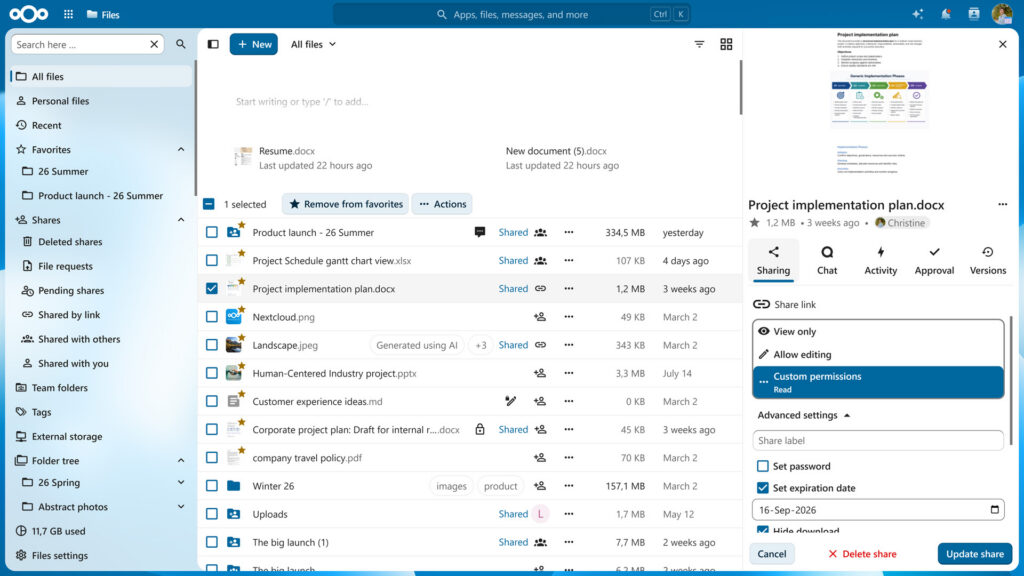
Task: Click the share icon for Nextcloud.png
Action: click(540, 317)
